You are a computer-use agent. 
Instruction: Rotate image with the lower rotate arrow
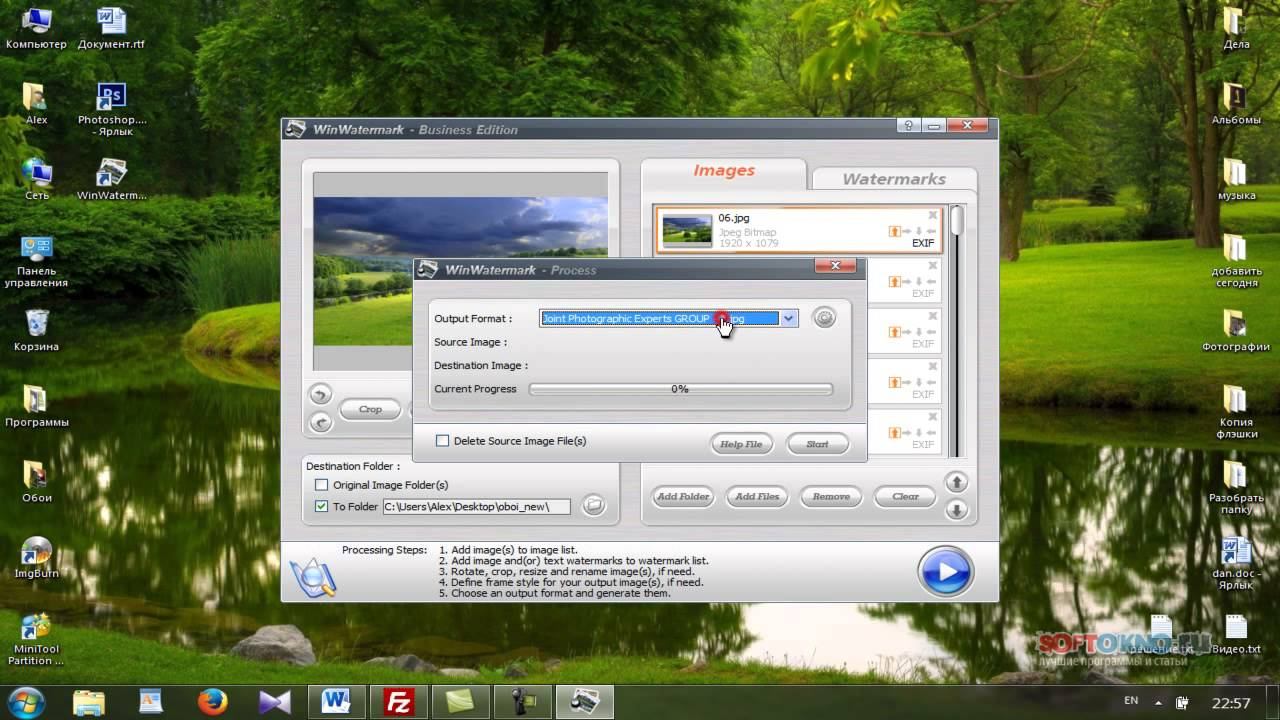point(320,422)
